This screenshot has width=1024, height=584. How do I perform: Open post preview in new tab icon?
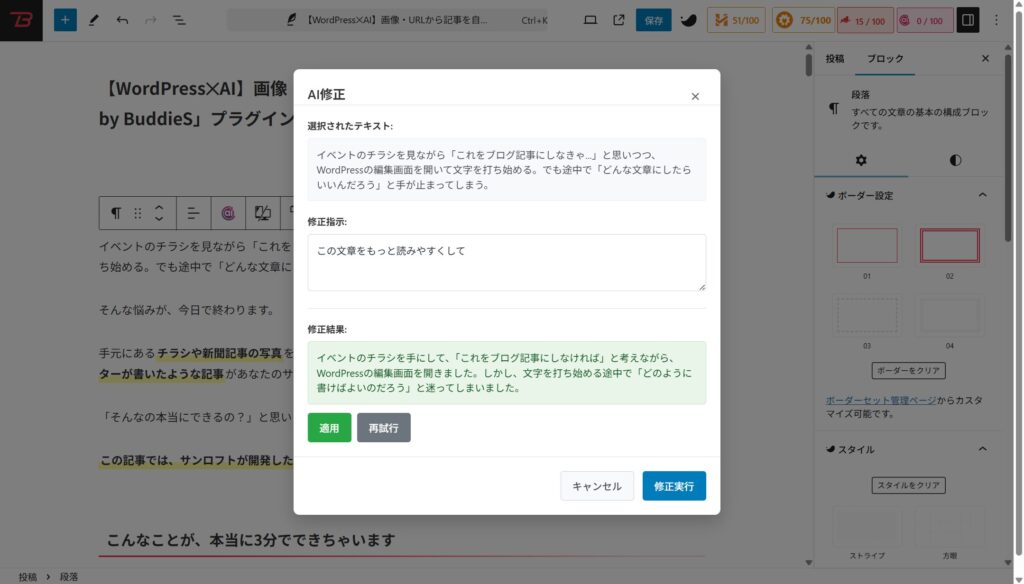[618, 20]
